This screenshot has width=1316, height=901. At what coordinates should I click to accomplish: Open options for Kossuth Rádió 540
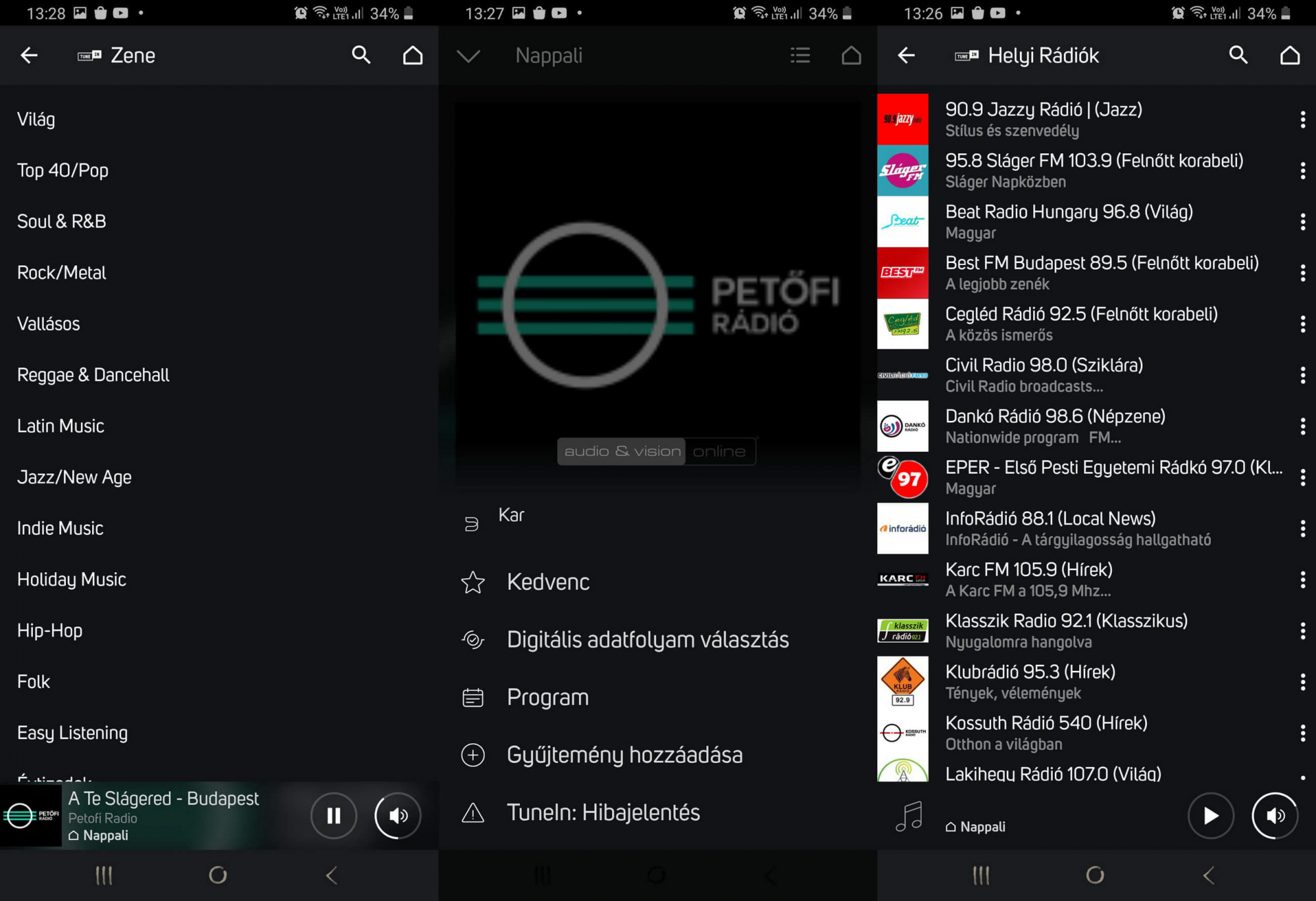pos(1303,733)
